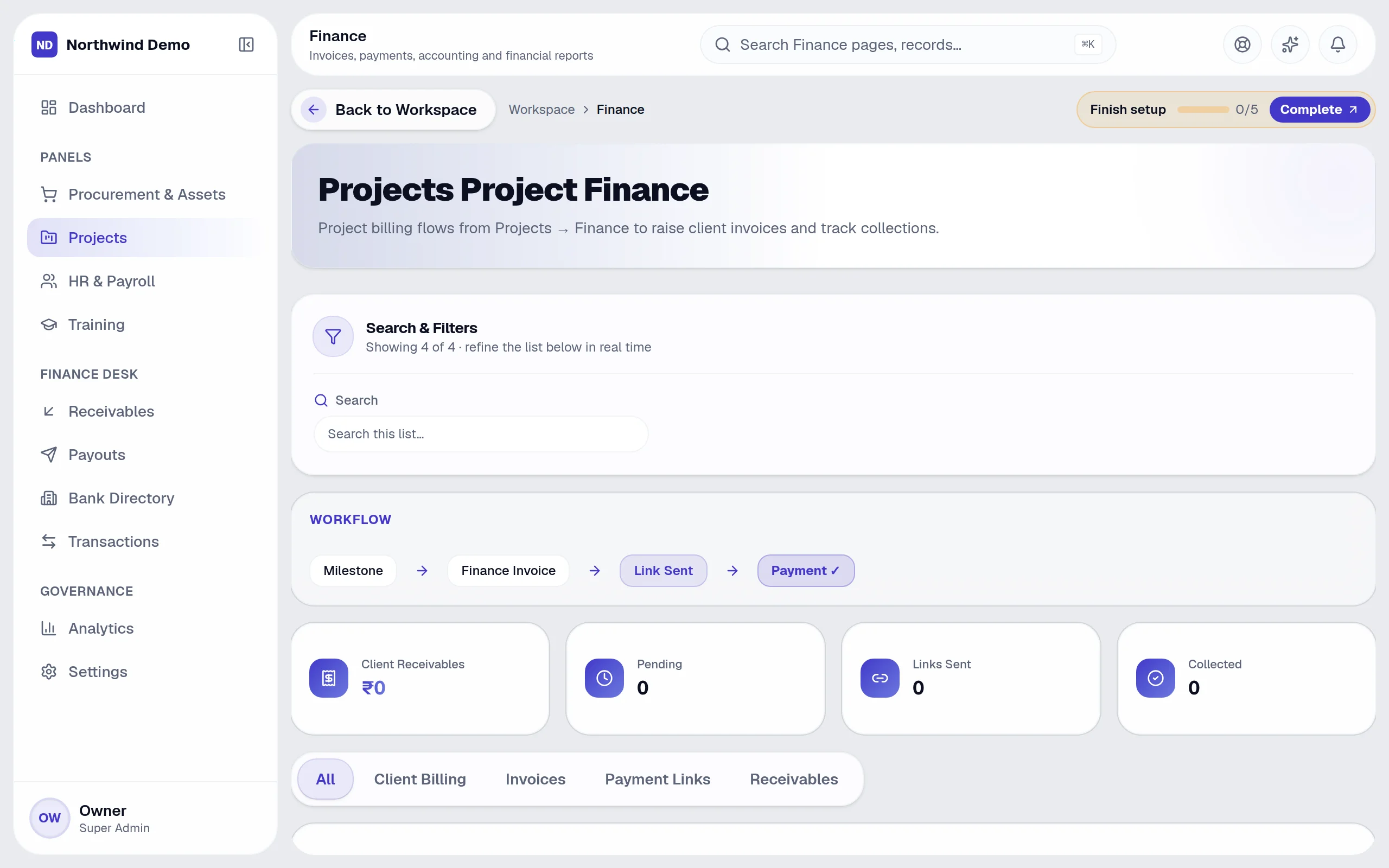Open Dashboard from the sidebar
Viewport: 1389px width, 868px height.
pos(144,107)
